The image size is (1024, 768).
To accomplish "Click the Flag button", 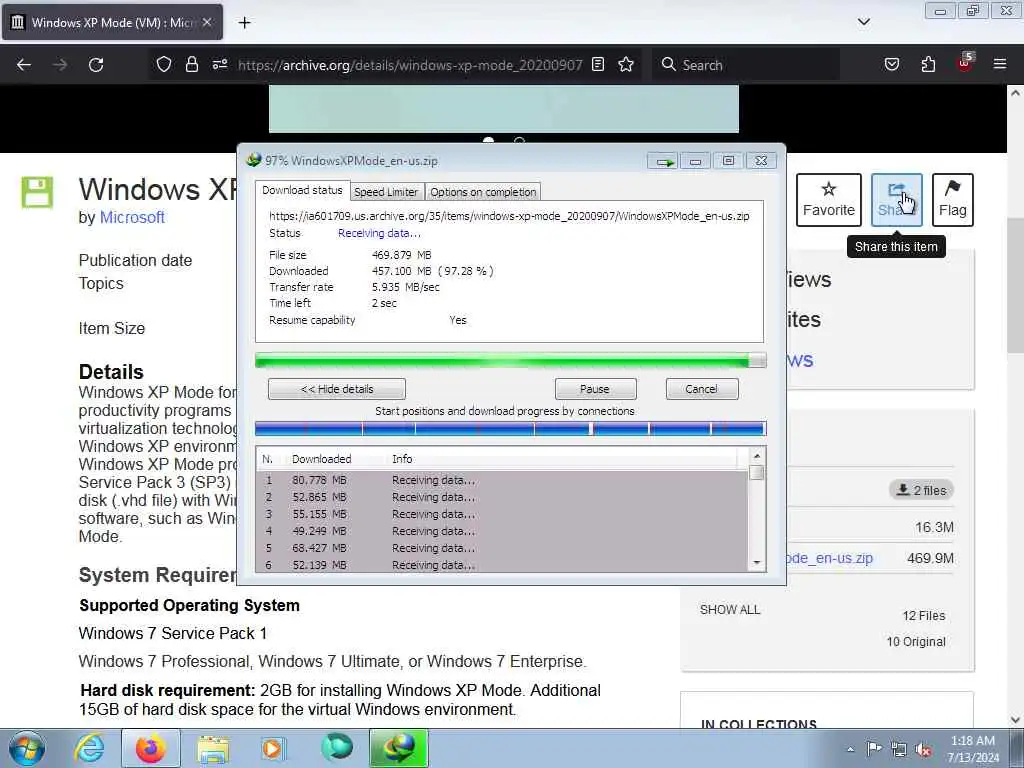I will click(x=953, y=200).
